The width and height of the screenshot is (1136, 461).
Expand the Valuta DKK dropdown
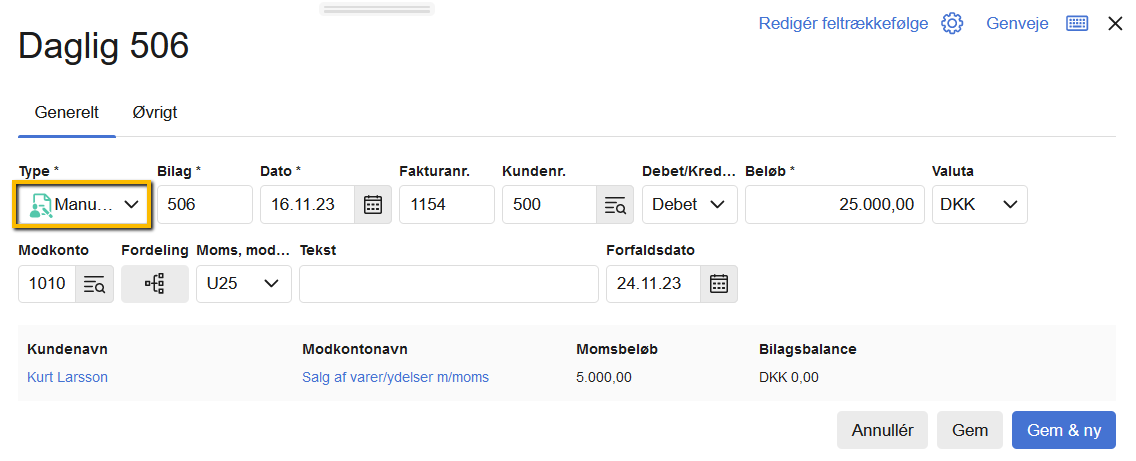point(979,205)
